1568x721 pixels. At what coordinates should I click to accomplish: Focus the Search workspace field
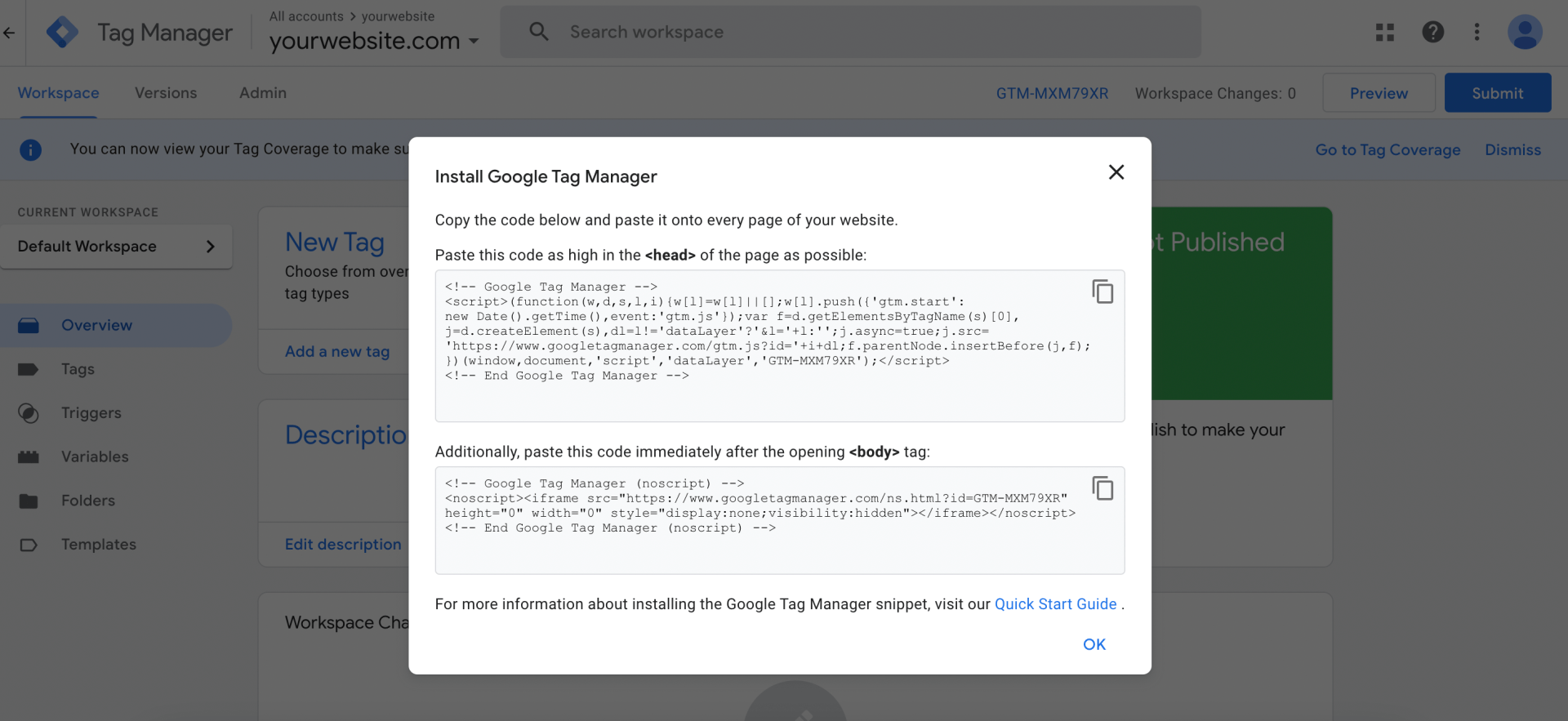850,32
